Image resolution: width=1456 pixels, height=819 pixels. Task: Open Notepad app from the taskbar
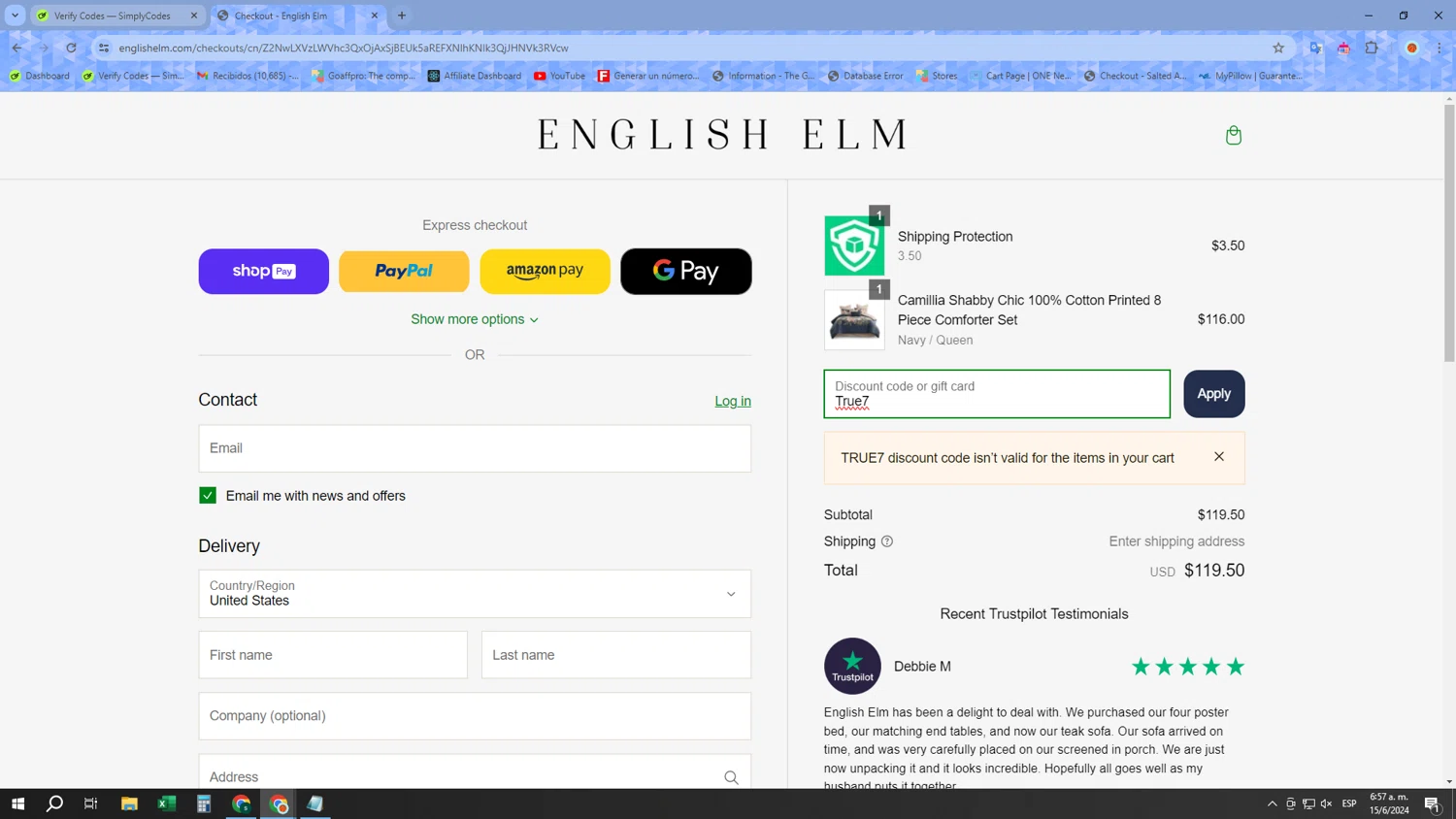click(x=315, y=803)
